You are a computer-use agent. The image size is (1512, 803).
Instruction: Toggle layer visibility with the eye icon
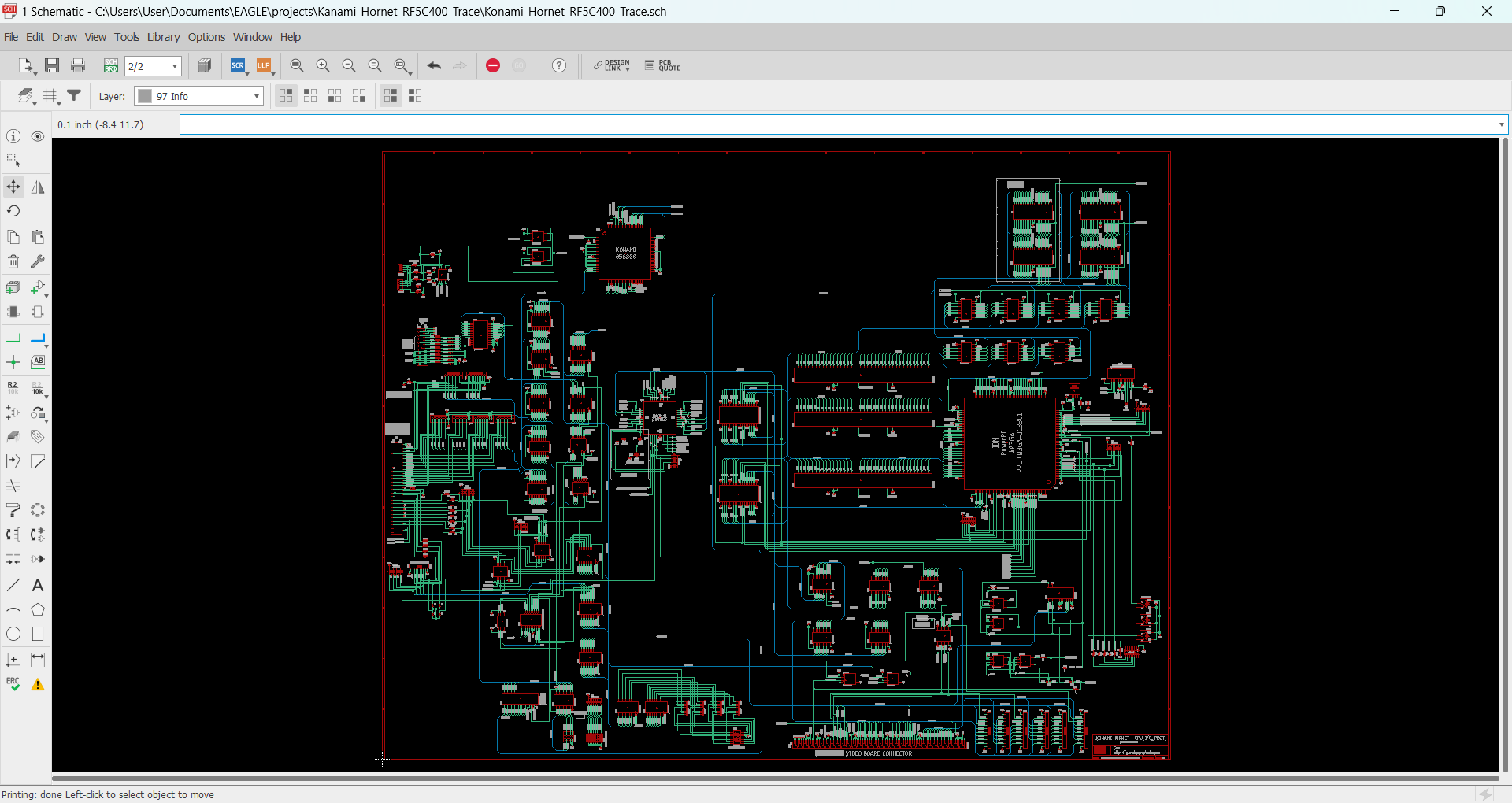point(38,136)
